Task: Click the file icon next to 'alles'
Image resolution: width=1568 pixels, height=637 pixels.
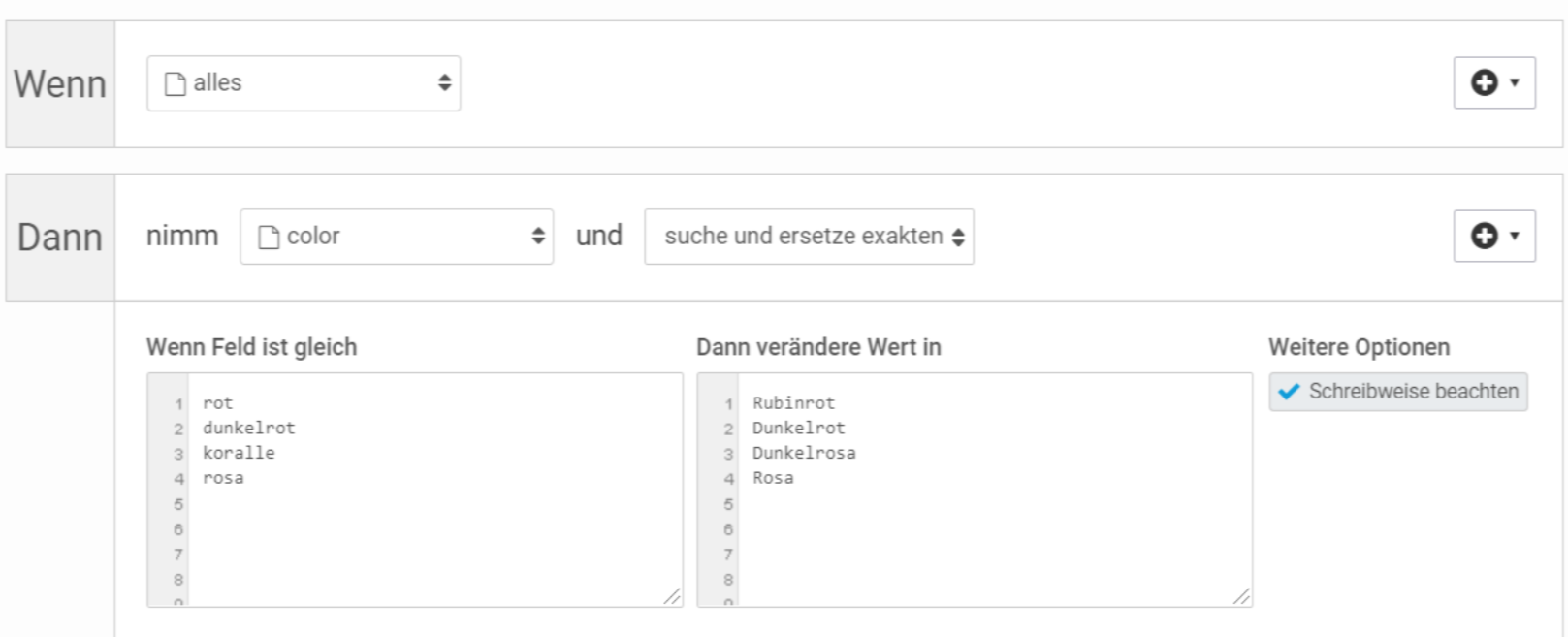Action: 176,84
